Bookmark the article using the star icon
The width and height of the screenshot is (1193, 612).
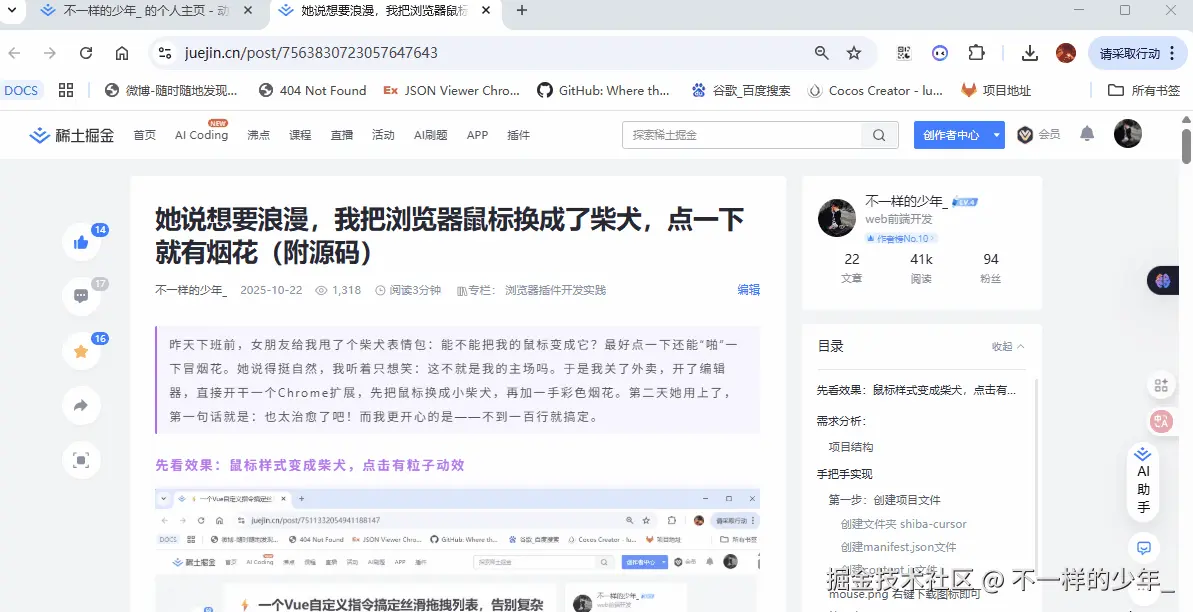(81, 350)
